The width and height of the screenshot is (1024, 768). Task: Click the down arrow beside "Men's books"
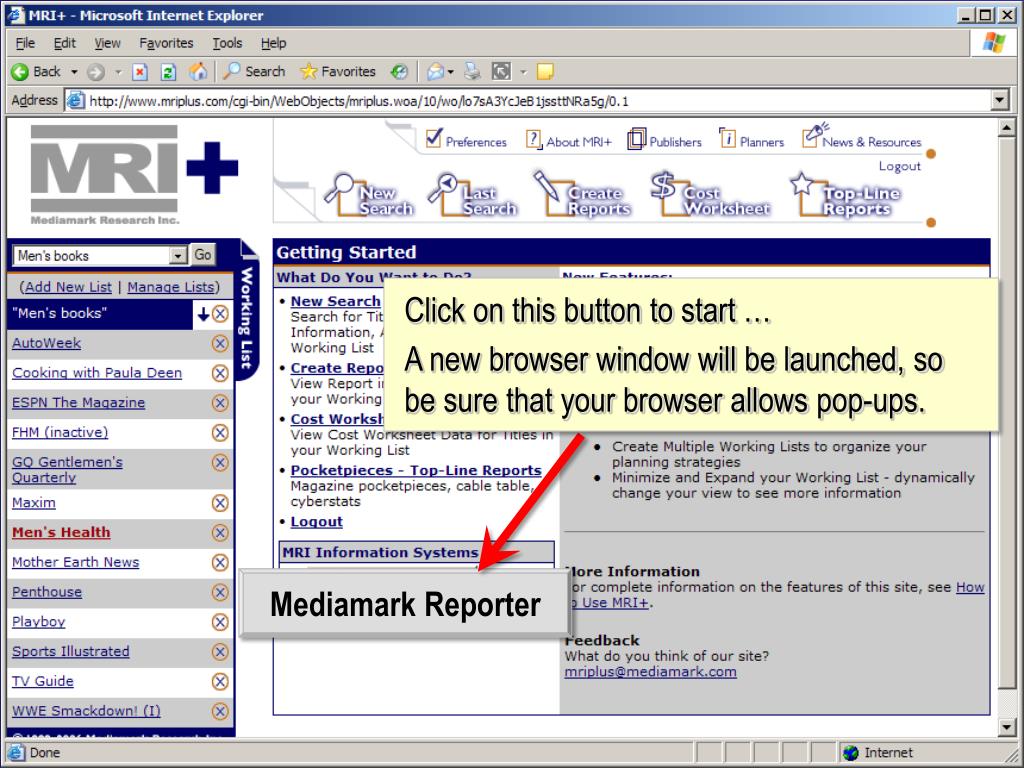pyautogui.click(x=203, y=314)
